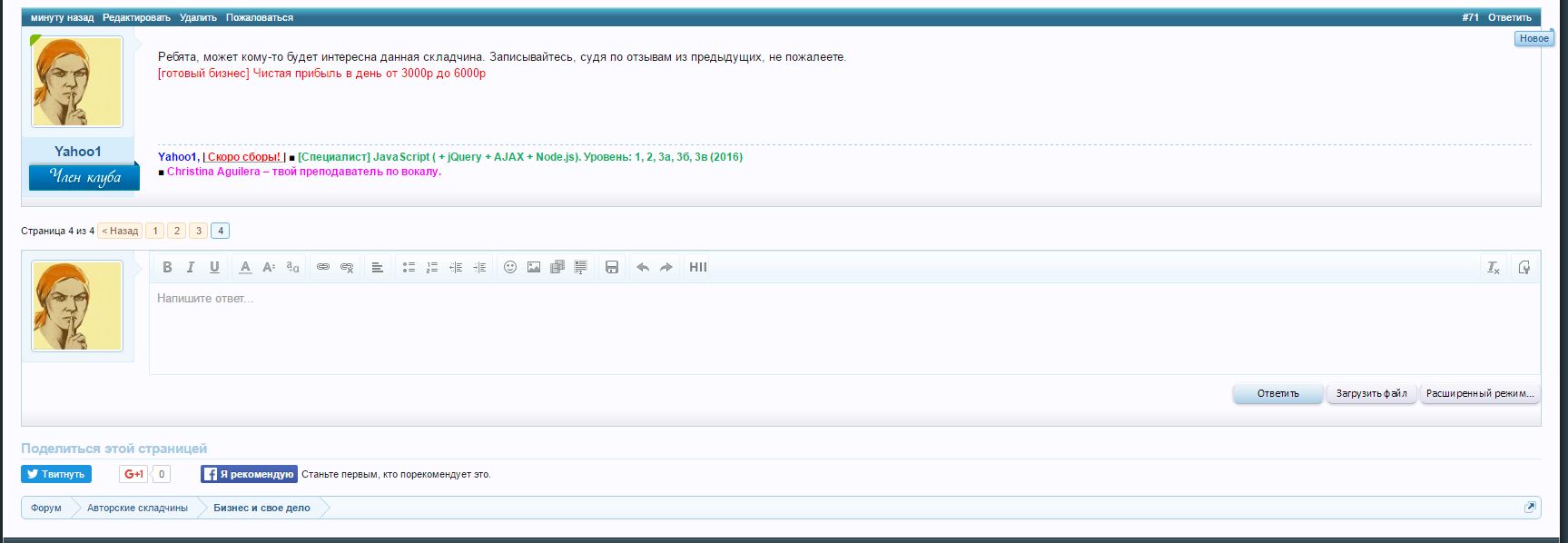Go to page 2 of the thread

(177, 231)
